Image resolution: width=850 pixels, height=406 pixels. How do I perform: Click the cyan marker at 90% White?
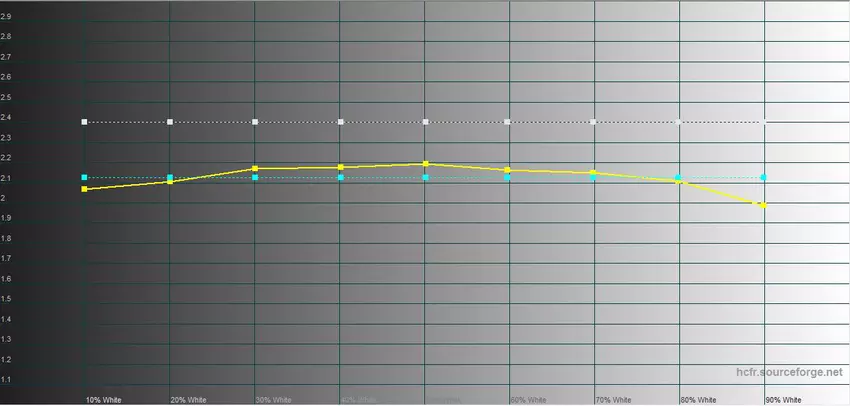[x=765, y=178]
